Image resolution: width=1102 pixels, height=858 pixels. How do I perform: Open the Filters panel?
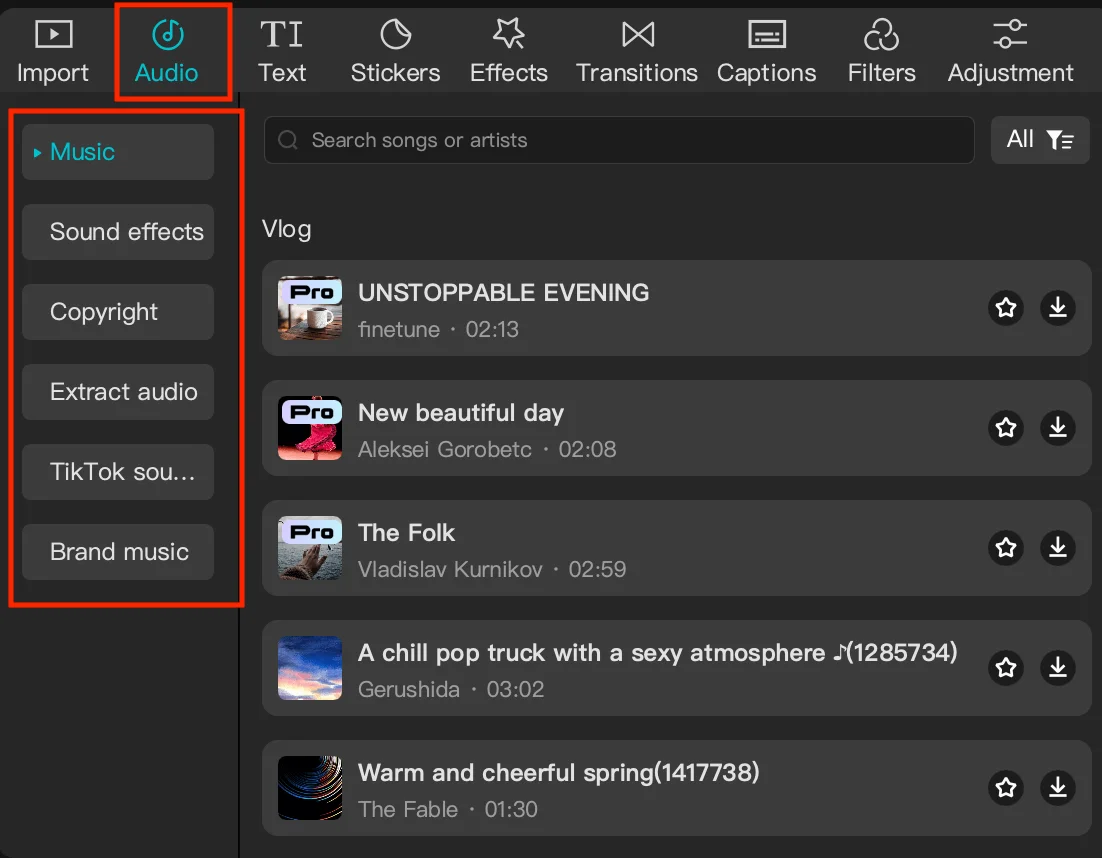[x=881, y=52]
